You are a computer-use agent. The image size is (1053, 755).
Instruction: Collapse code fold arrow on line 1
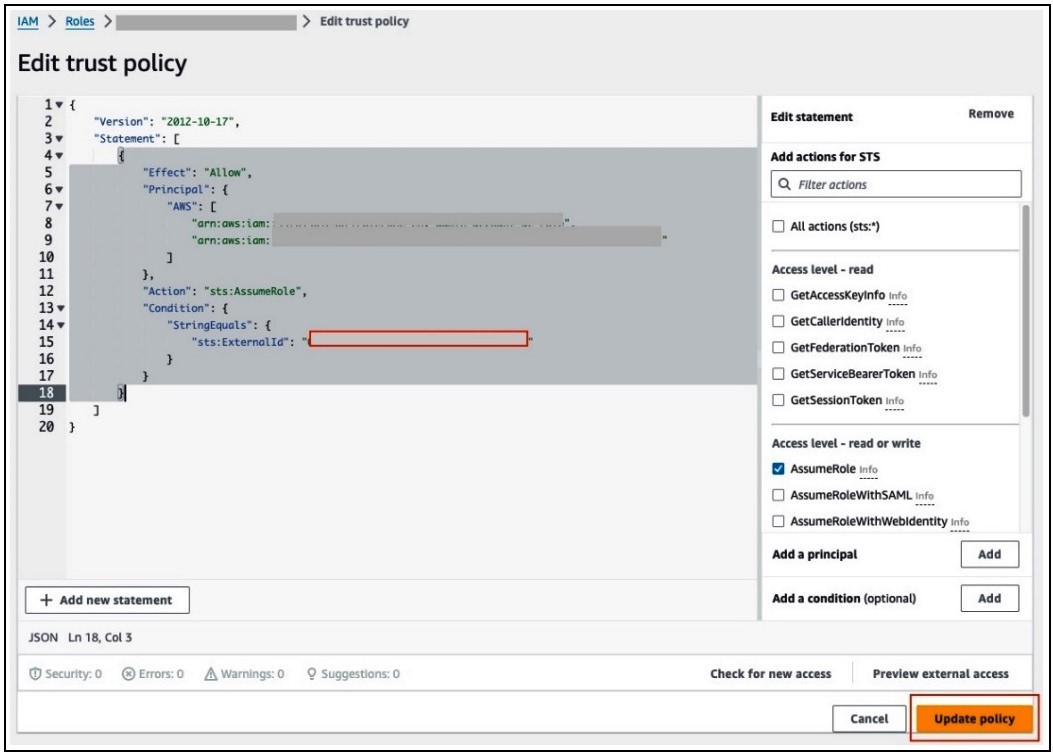[59, 105]
